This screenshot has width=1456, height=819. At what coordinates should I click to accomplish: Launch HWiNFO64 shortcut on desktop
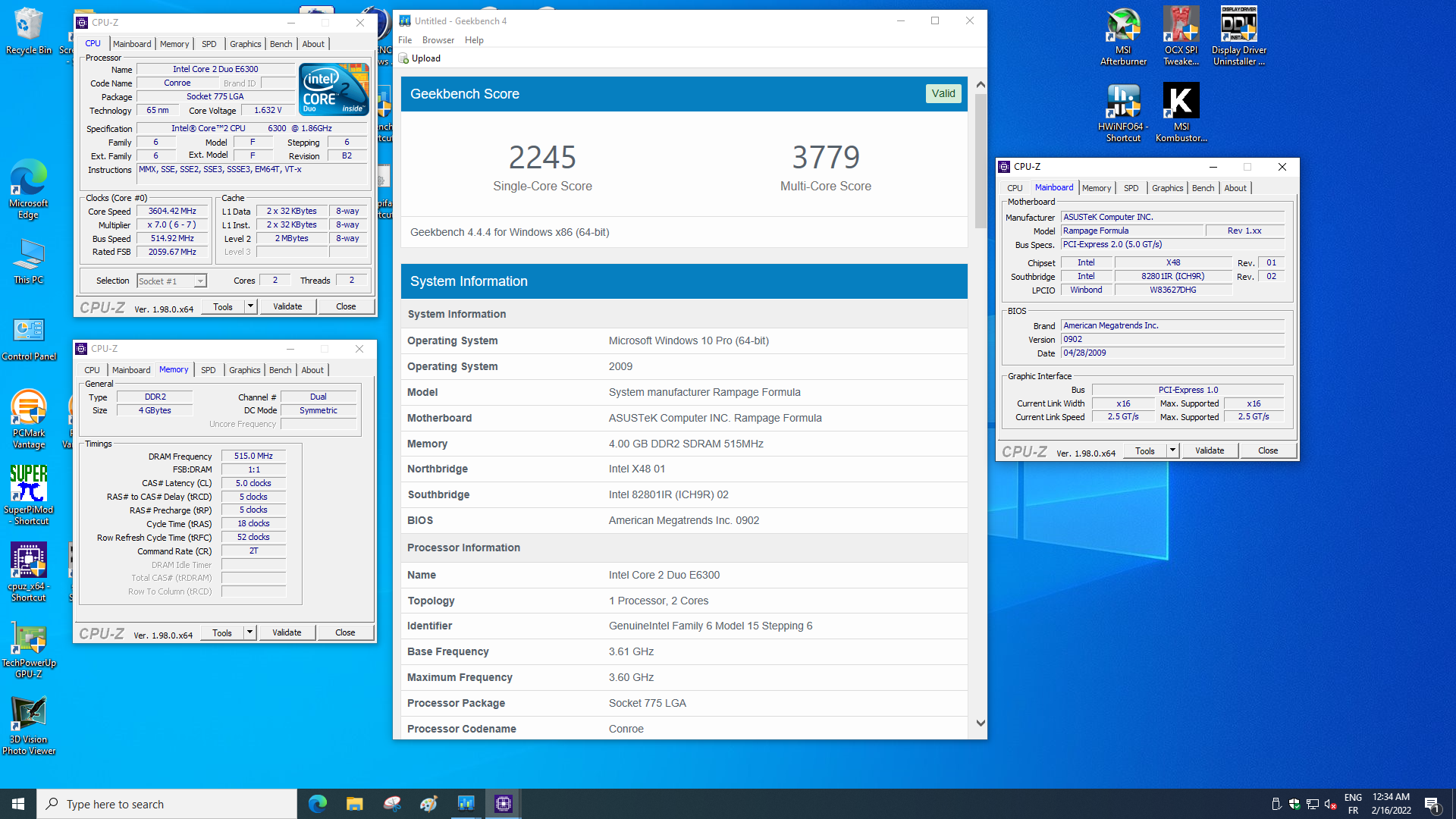pos(1123,112)
